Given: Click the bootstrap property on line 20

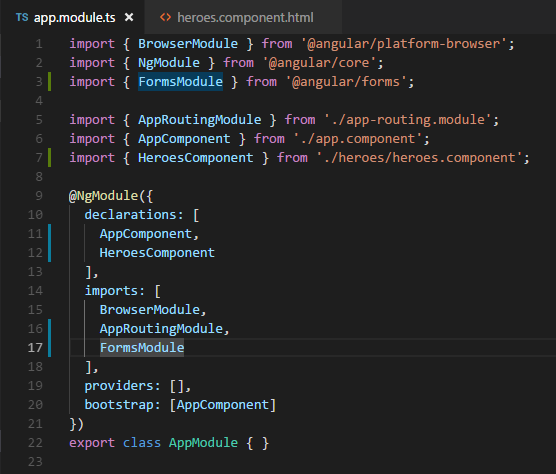Looking at the screenshot, I should (118, 405).
